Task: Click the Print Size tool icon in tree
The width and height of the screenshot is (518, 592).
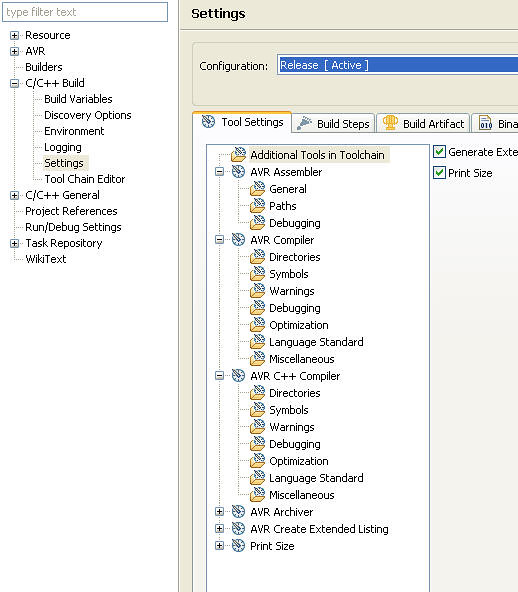Action: tap(238, 546)
